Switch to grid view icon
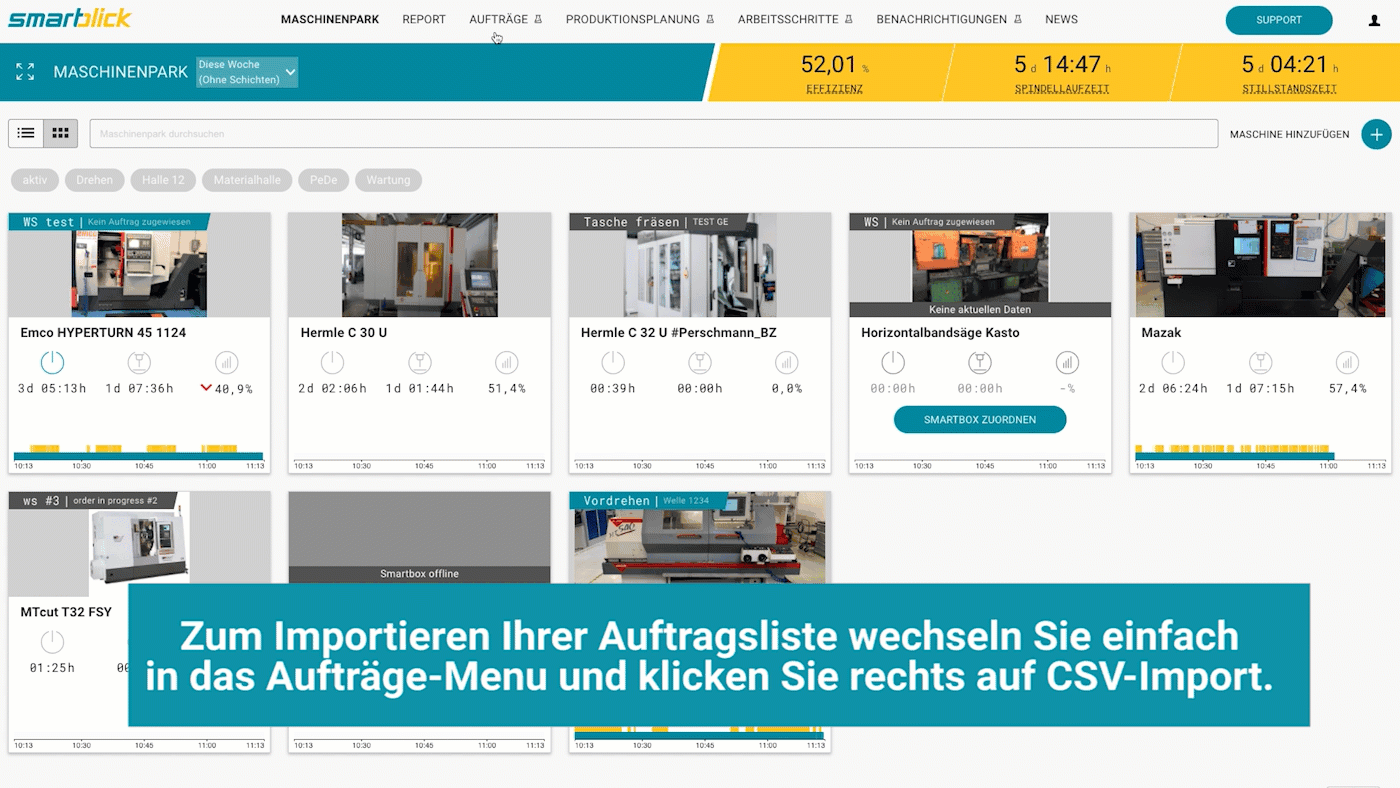Image resolution: width=1400 pixels, height=788 pixels. tap(60, 133)
